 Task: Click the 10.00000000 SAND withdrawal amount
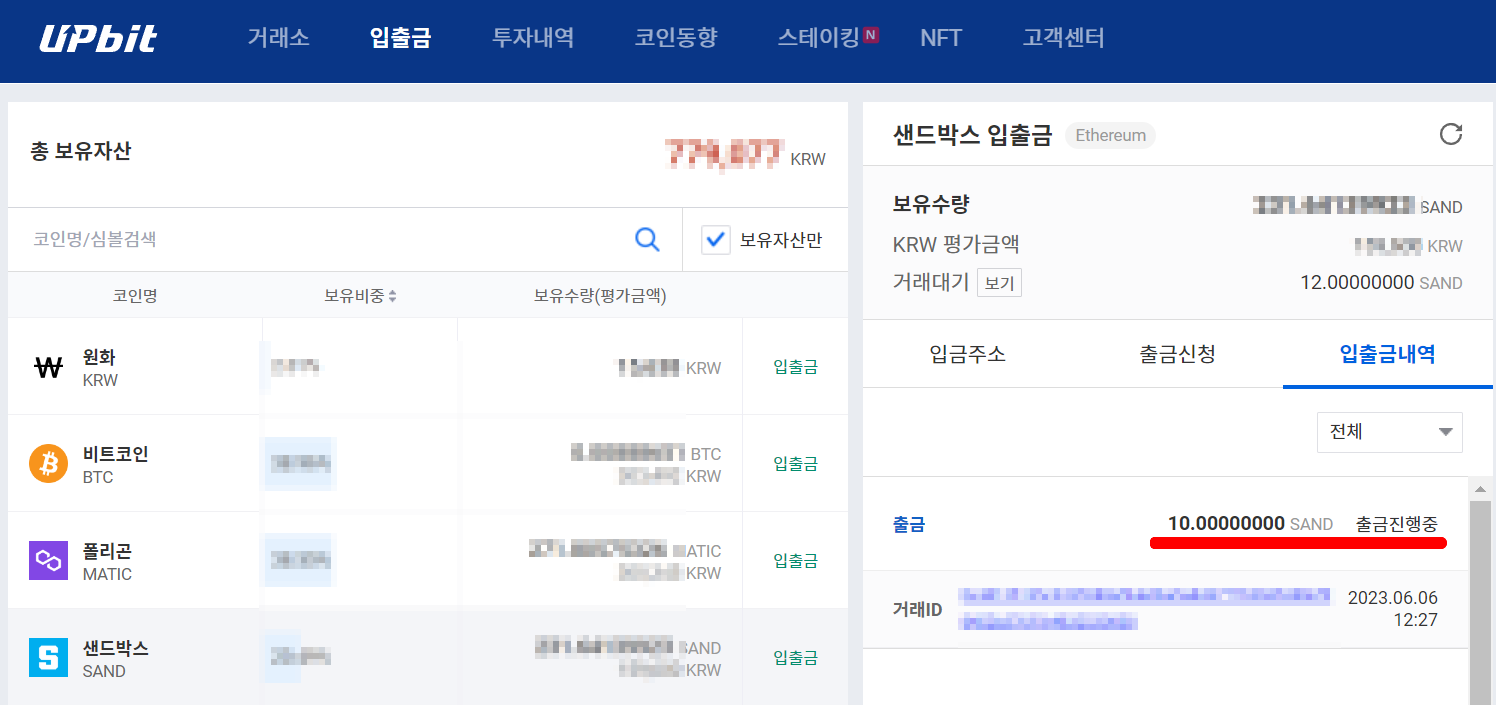click(1250, 524)
